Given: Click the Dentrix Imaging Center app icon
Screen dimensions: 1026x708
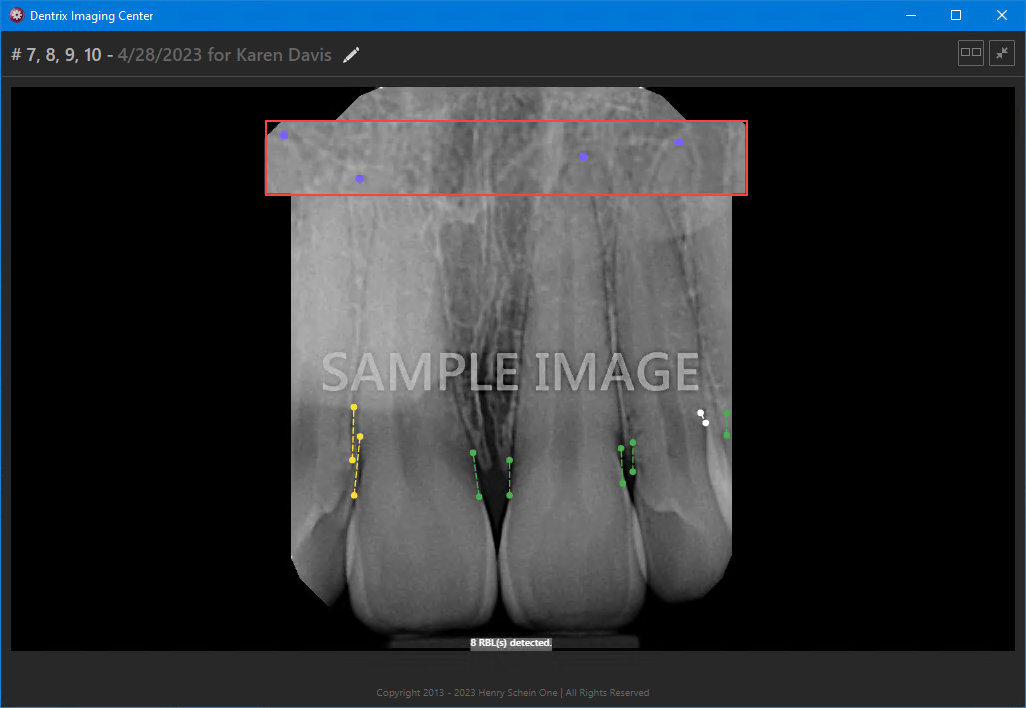Looking at the screenshot, I should tap(16, 16).
